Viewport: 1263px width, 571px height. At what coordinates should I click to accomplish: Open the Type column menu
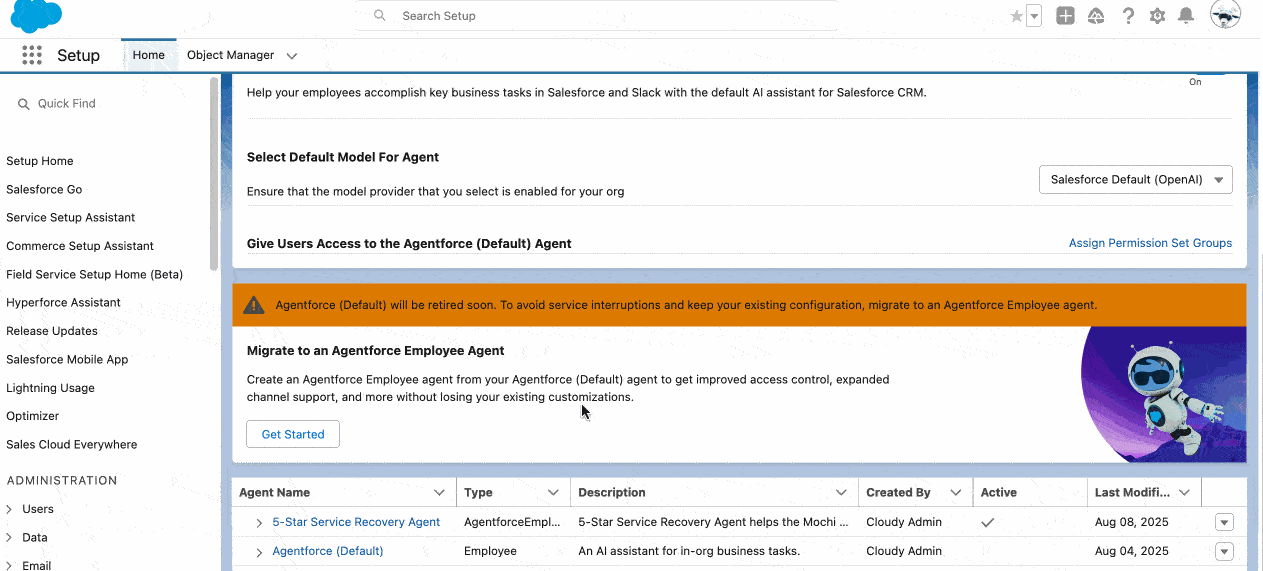click(x=553, y=493)
